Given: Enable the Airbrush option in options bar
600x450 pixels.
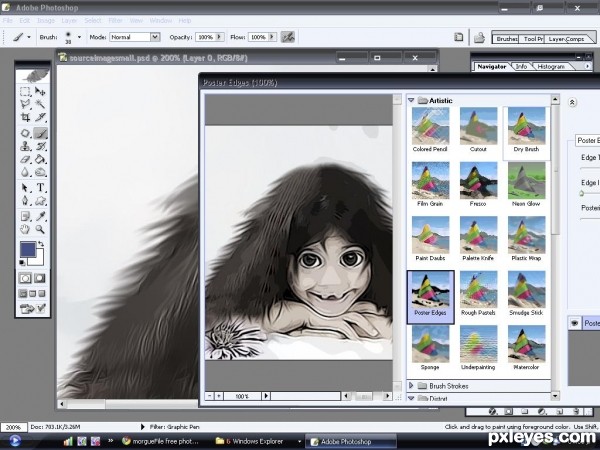Looking at the screenshot, I should [x=288, y=37].
